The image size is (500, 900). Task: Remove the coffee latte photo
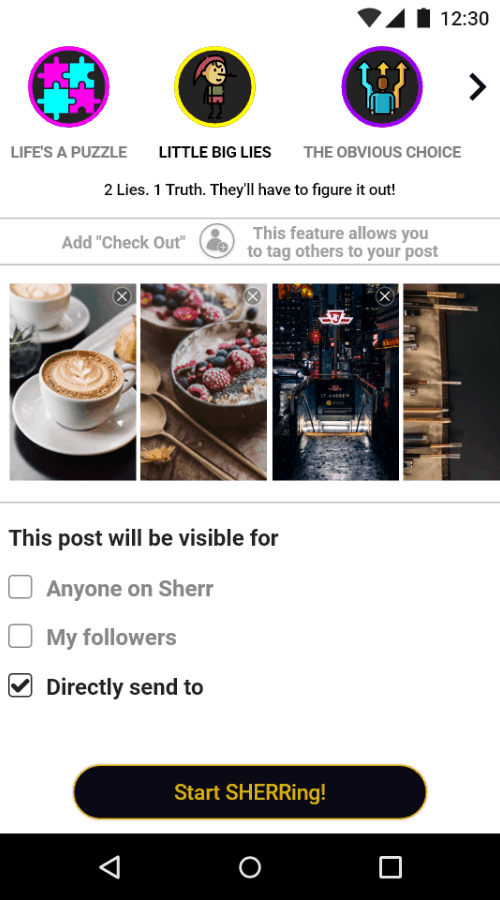122,297
